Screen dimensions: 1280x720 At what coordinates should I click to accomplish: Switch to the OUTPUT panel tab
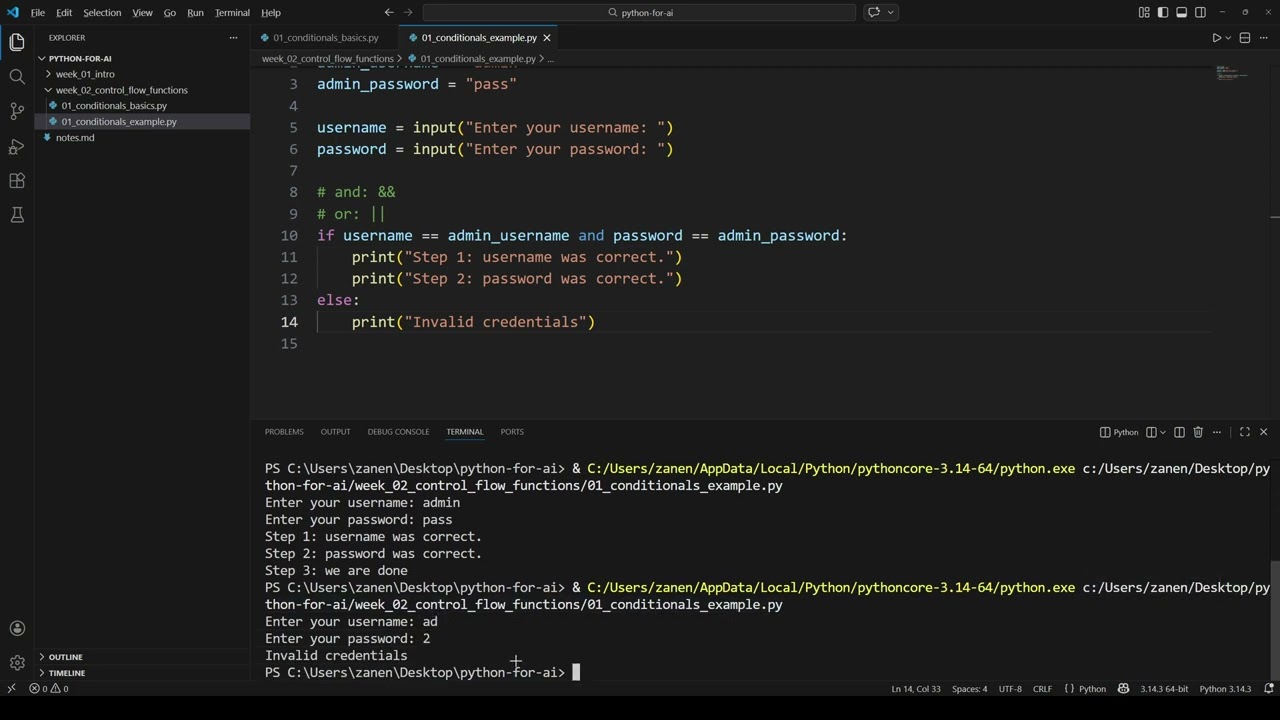click(x=335, y=432)
